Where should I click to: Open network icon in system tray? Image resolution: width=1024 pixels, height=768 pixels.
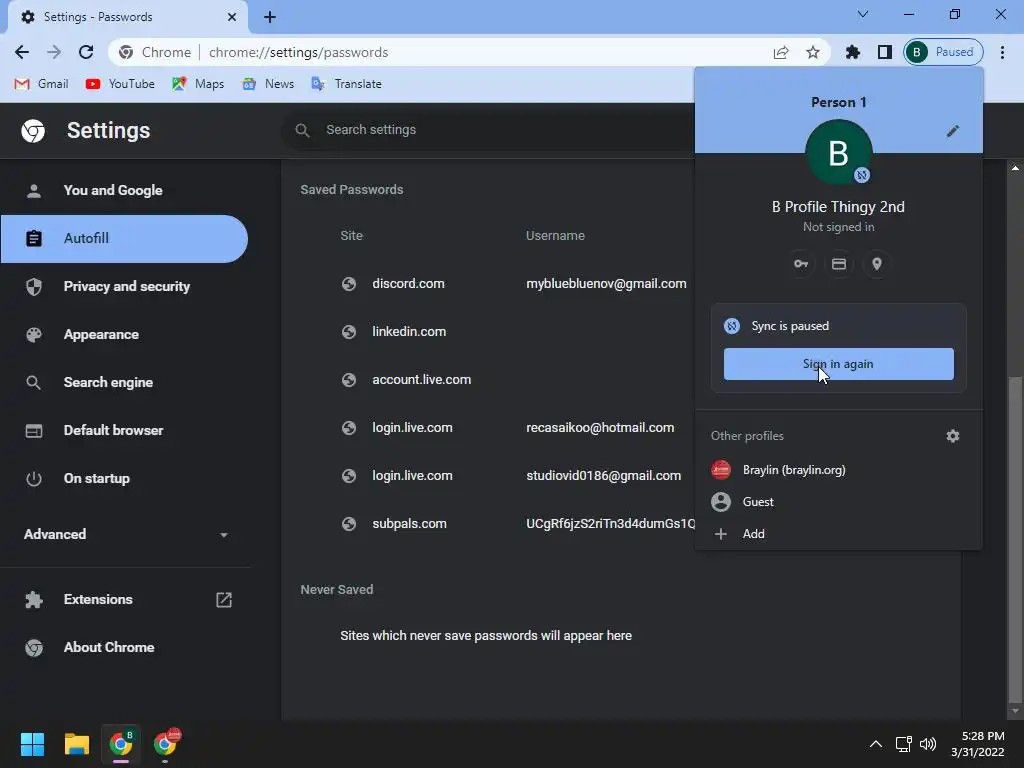[x=903, y=744]
